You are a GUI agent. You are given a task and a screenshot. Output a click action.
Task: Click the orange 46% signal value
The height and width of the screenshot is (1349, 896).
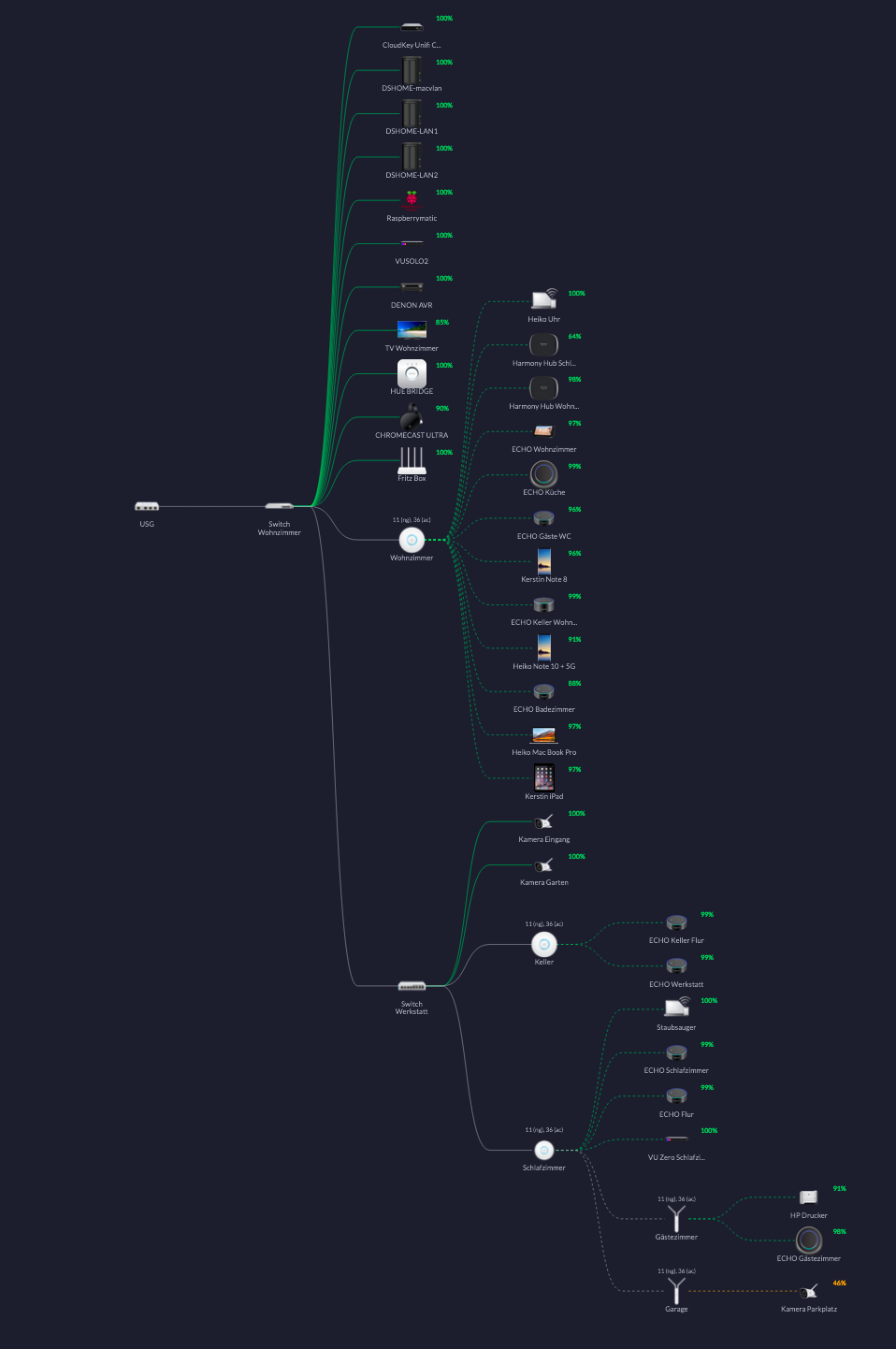[x=840, y=1284]
